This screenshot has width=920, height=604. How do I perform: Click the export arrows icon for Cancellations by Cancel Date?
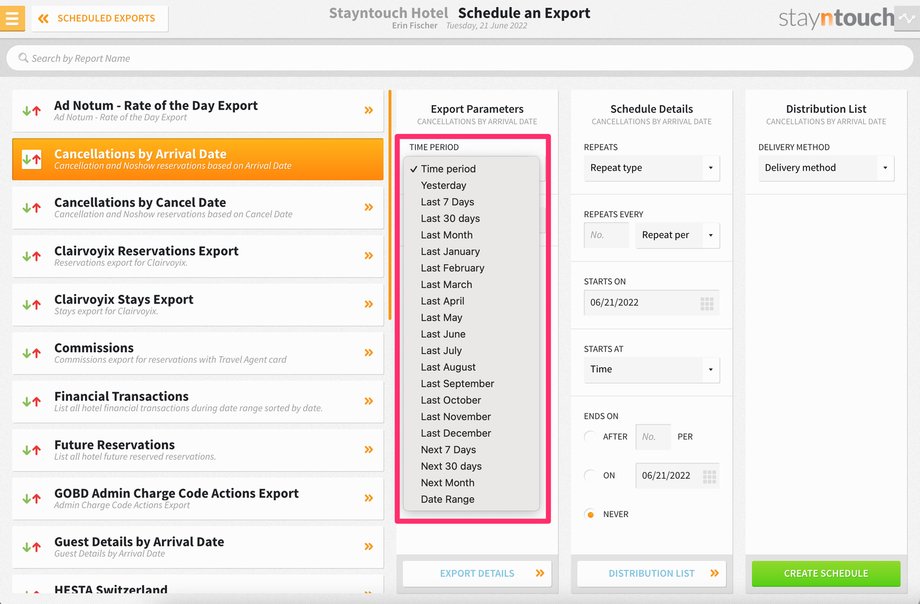pyautogui.click(x=32, y=207)
